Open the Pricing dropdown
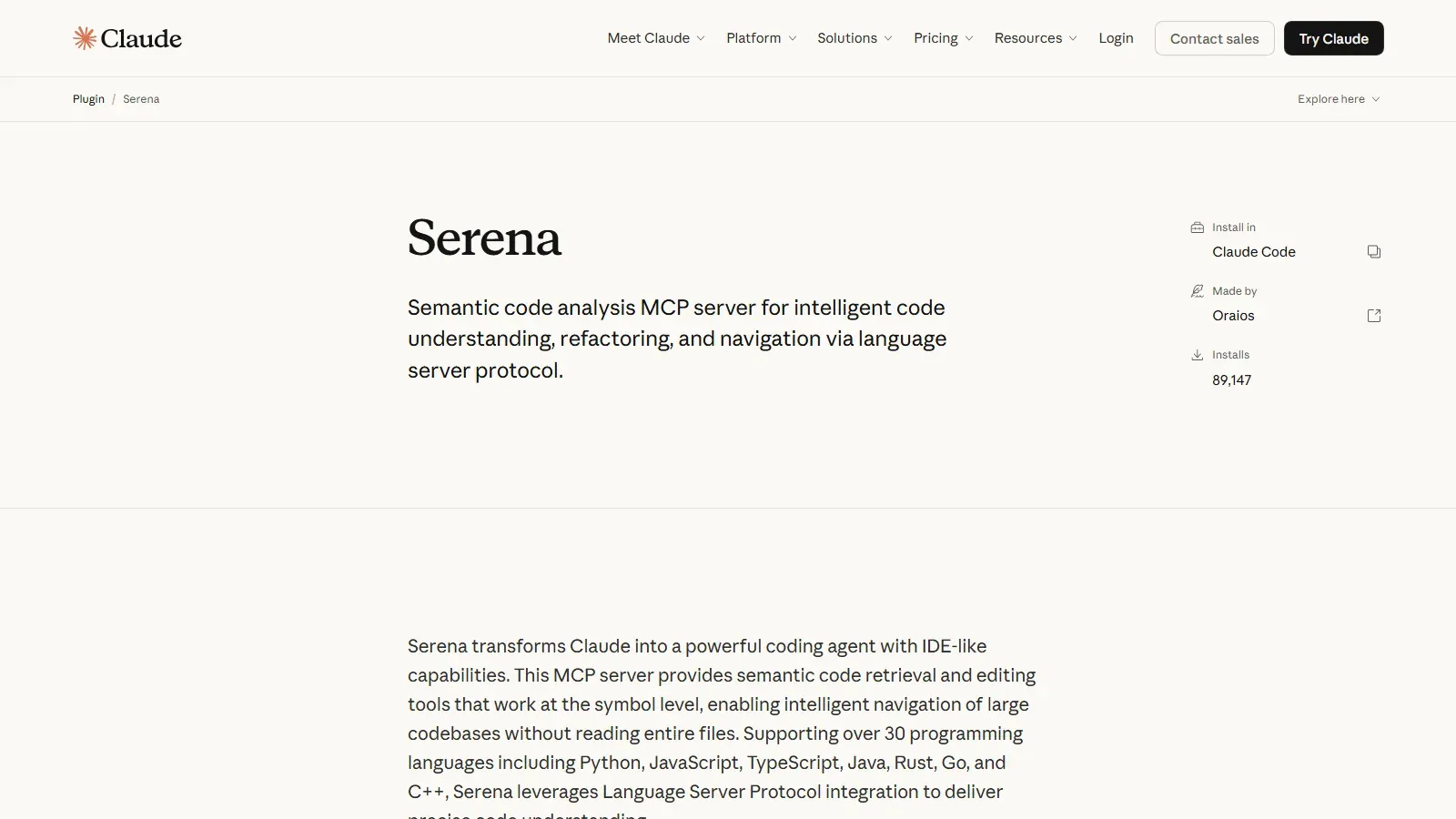The height and width of the screenshot is (819, 1456). pyautogui.click(x=944, y=38)
